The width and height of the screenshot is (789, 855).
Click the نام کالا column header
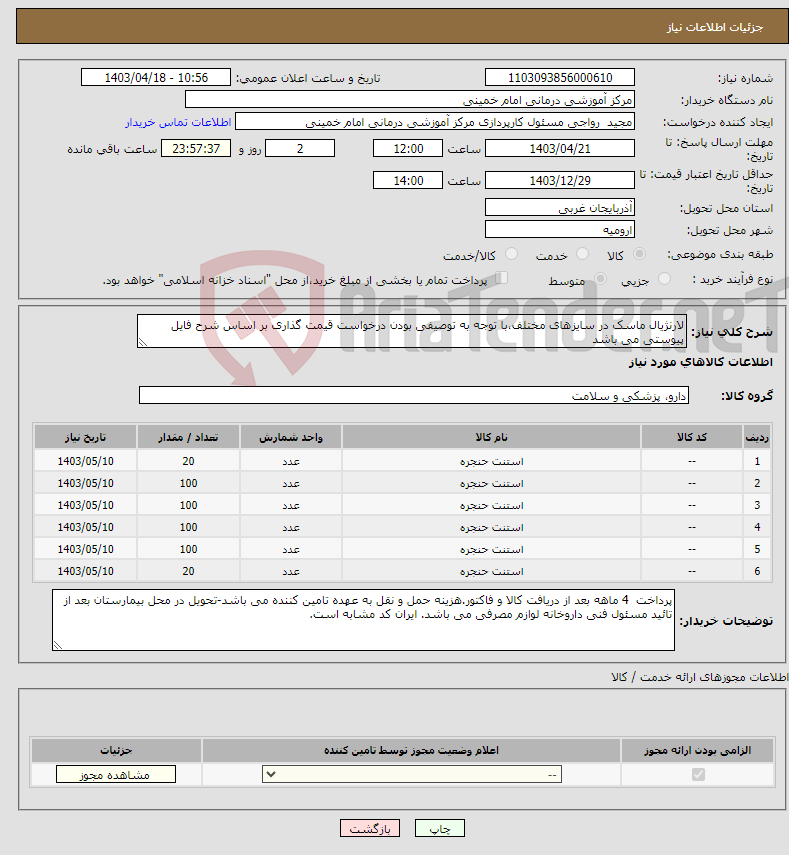click(491, 437)
